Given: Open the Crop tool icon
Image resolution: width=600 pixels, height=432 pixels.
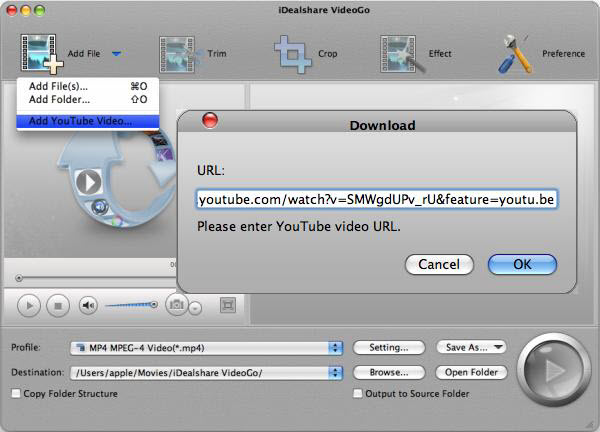Looking at the screenshot, I should 293,54.
